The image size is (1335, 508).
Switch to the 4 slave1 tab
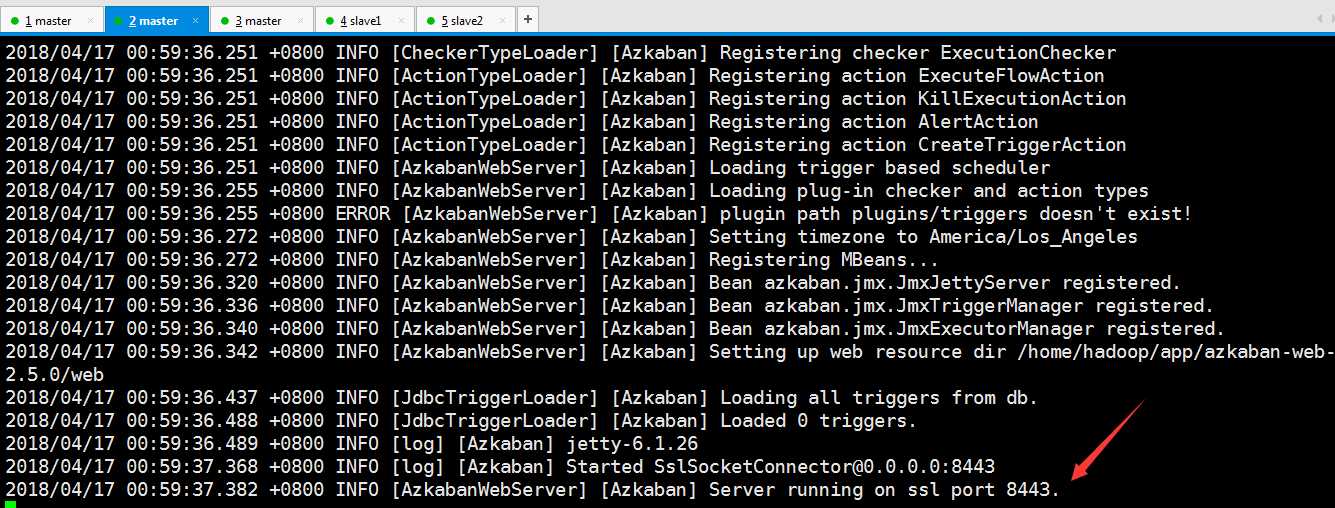pos(364,20)
